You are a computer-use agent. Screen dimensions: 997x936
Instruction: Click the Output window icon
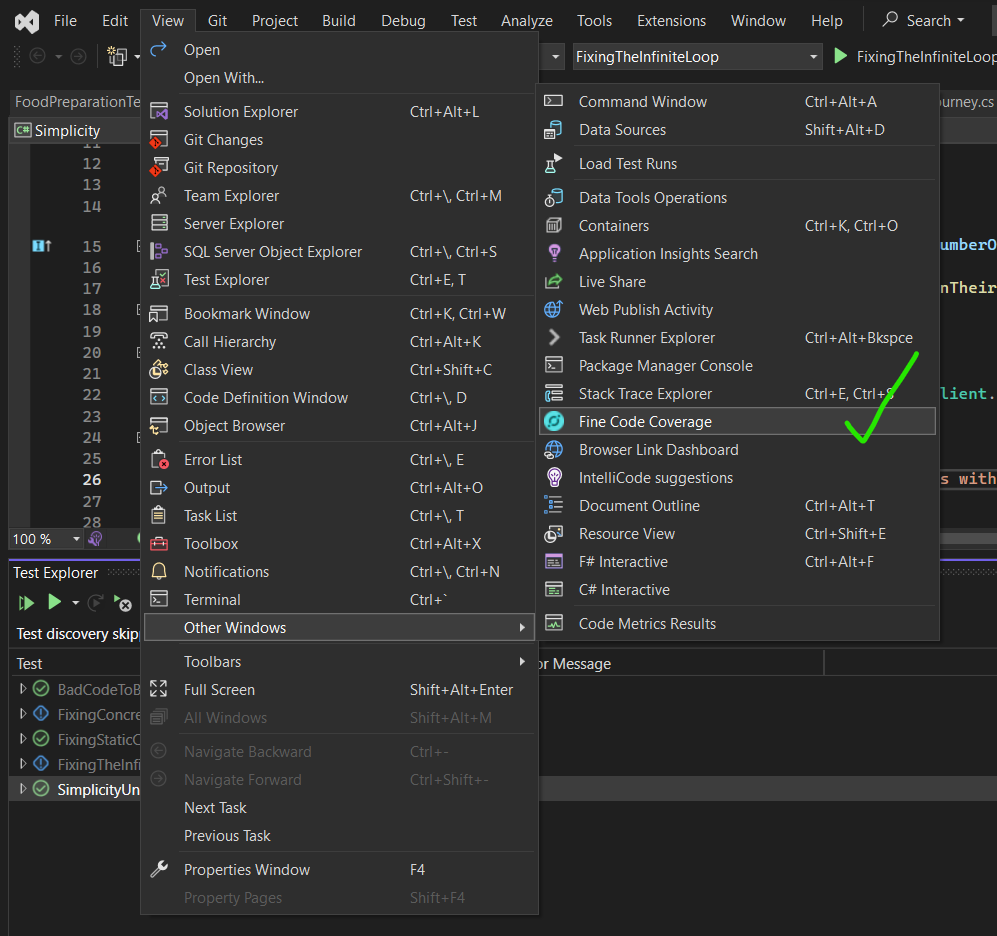tap(159, 487)
